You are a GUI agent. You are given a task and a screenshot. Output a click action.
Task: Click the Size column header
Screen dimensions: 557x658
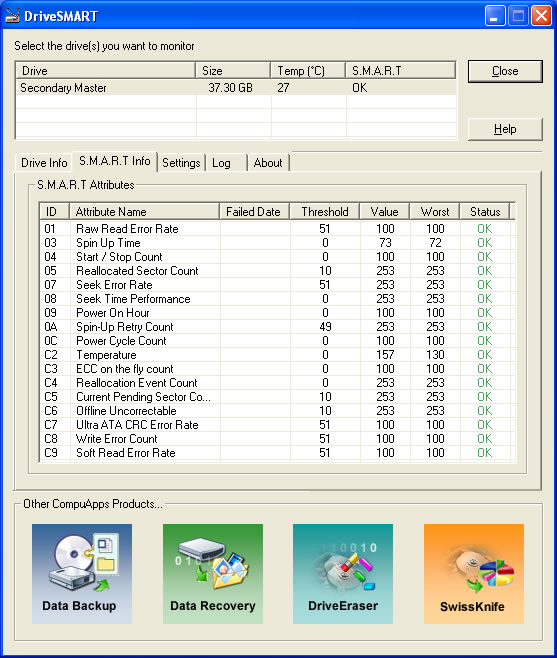[233, 70]
